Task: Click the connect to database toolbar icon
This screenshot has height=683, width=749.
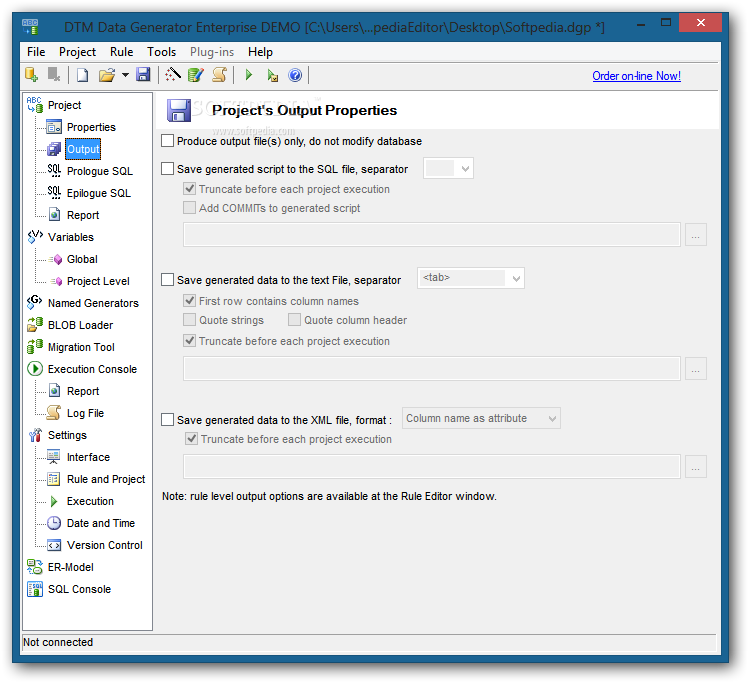Action: click(x=32, y=75)
